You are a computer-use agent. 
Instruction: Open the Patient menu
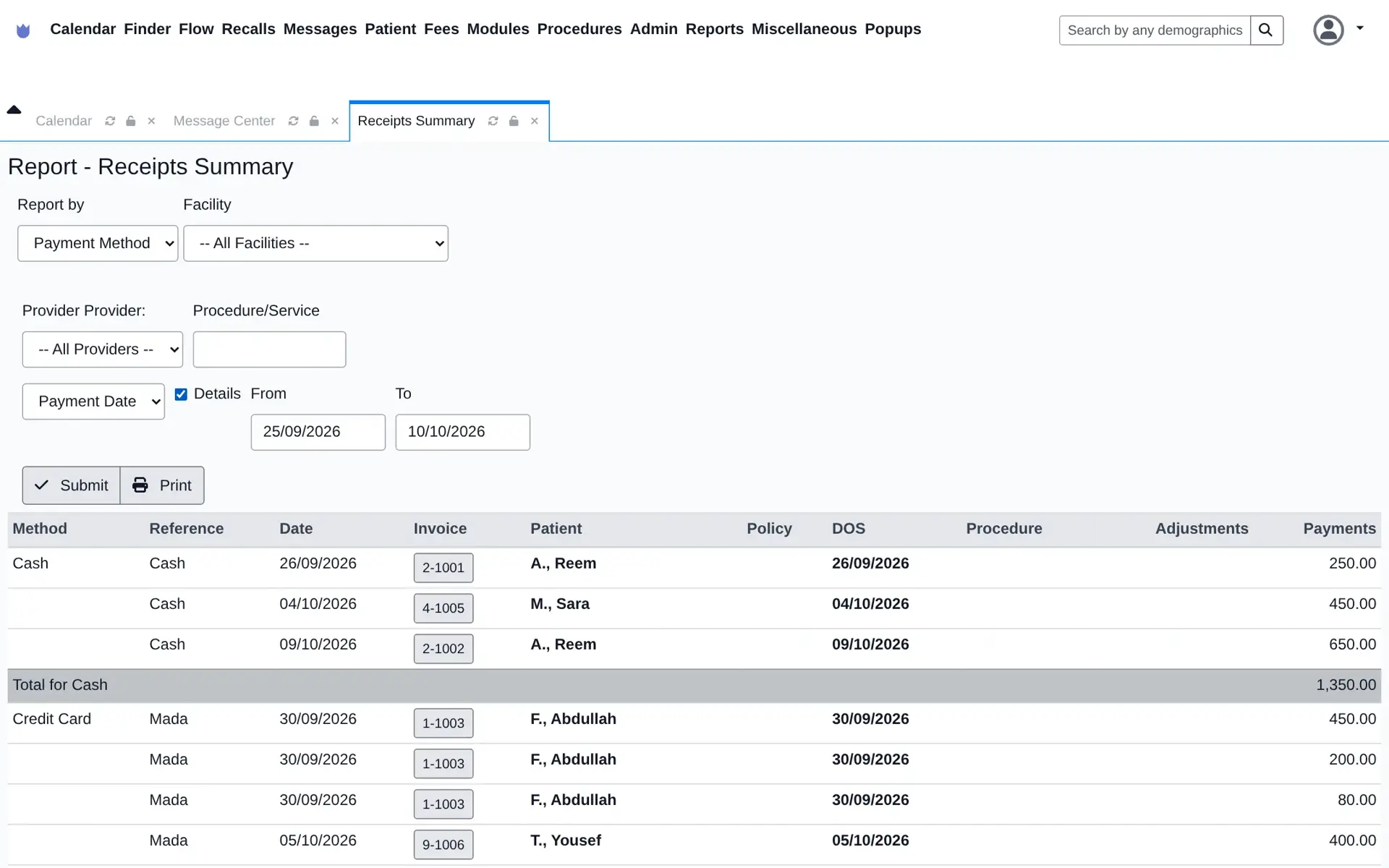[391, 29]
